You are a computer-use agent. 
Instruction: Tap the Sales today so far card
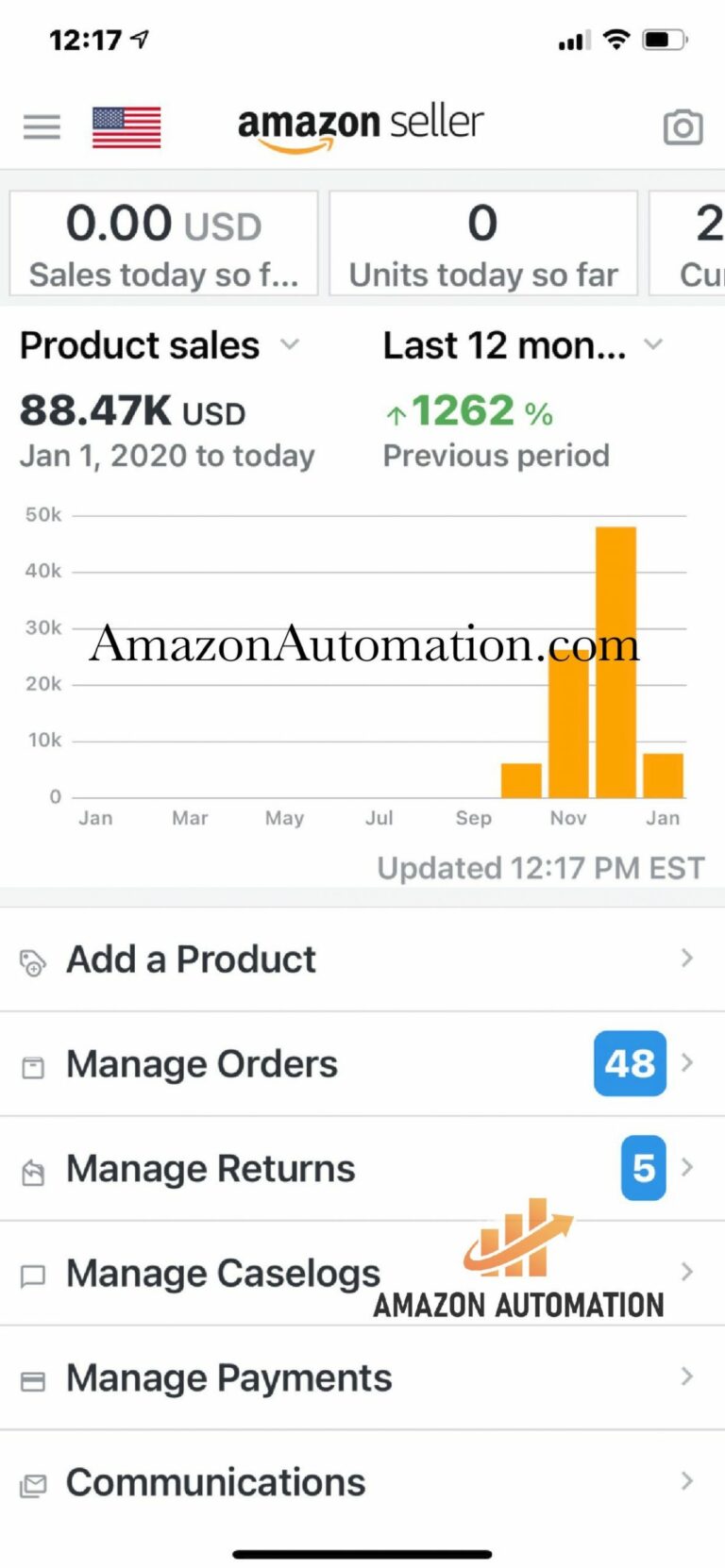coord(164,243)
